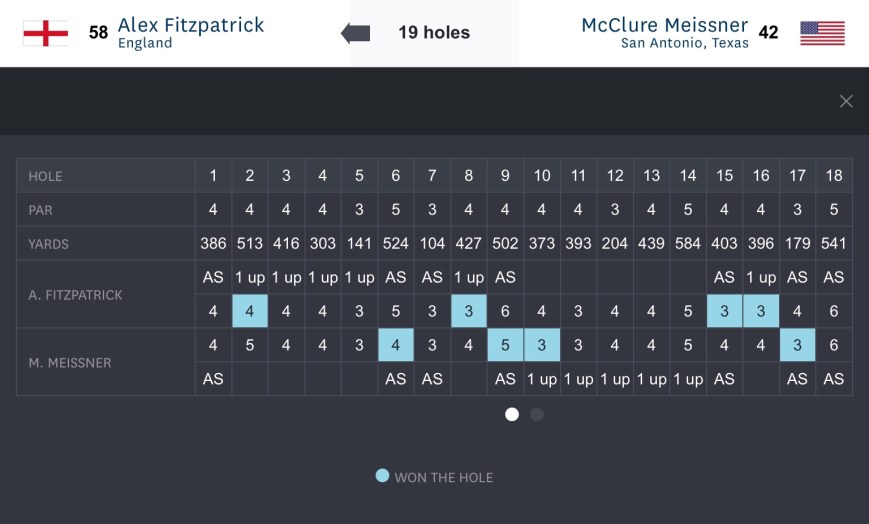This screenshot has height=524, width=869.
Task: Click the 19 holes match result label
Action: [434, 33]
